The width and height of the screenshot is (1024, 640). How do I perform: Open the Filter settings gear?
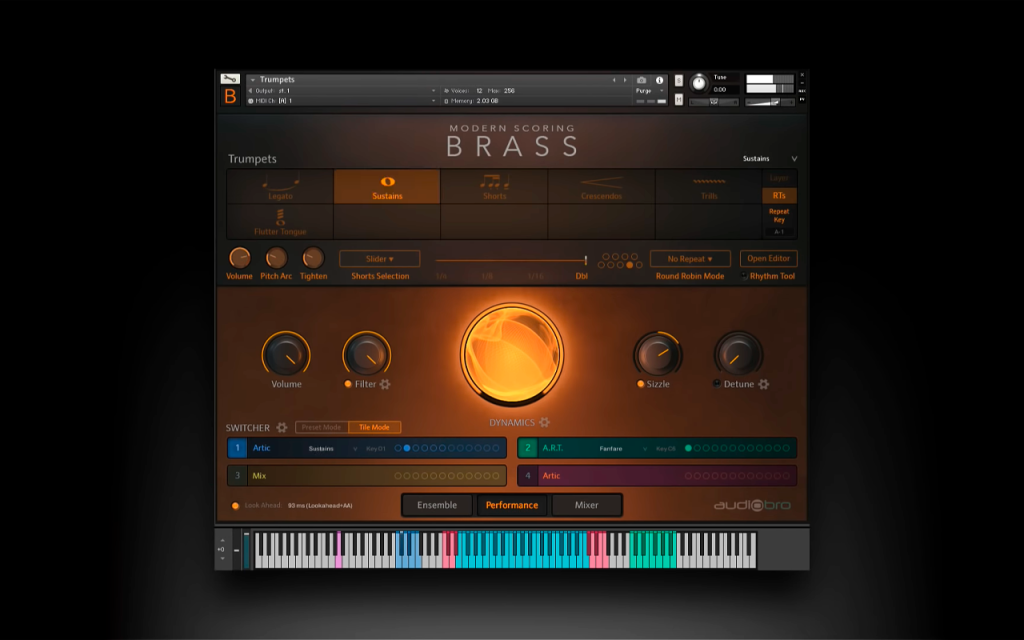tap(385, 384)
